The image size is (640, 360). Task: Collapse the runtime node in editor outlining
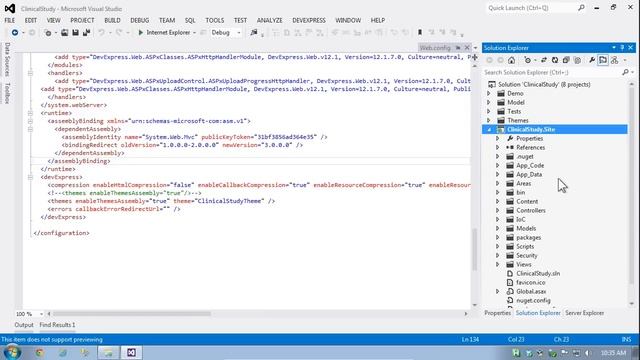point(30,113)
